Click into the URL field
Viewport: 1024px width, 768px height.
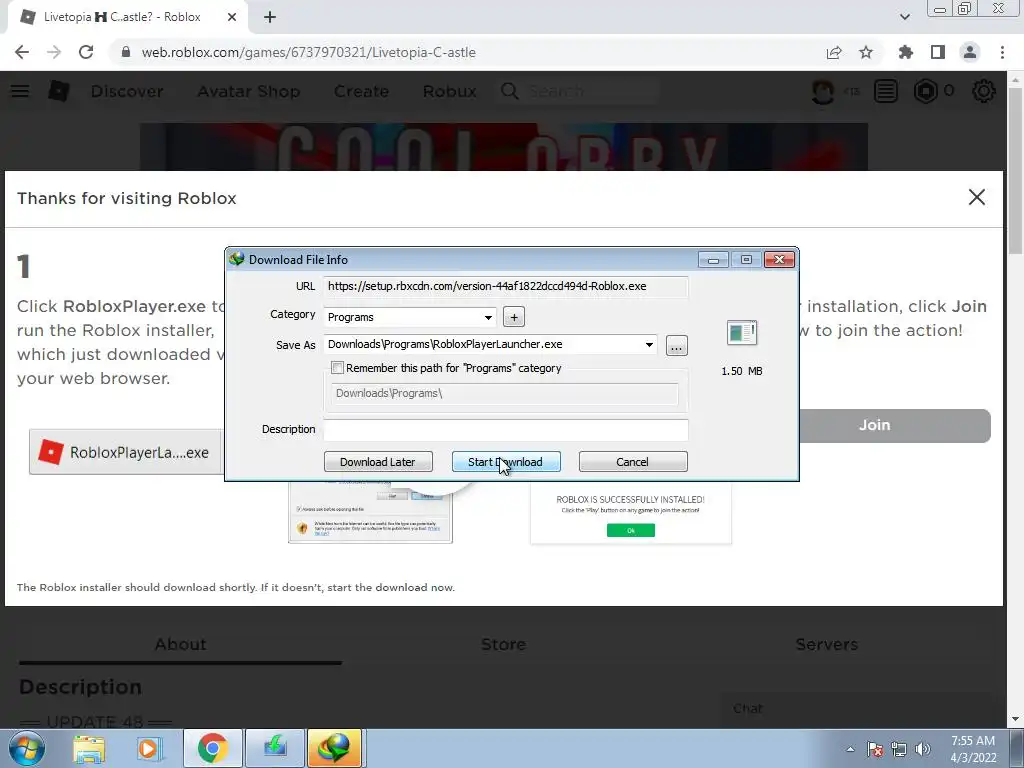pos(505,286)
